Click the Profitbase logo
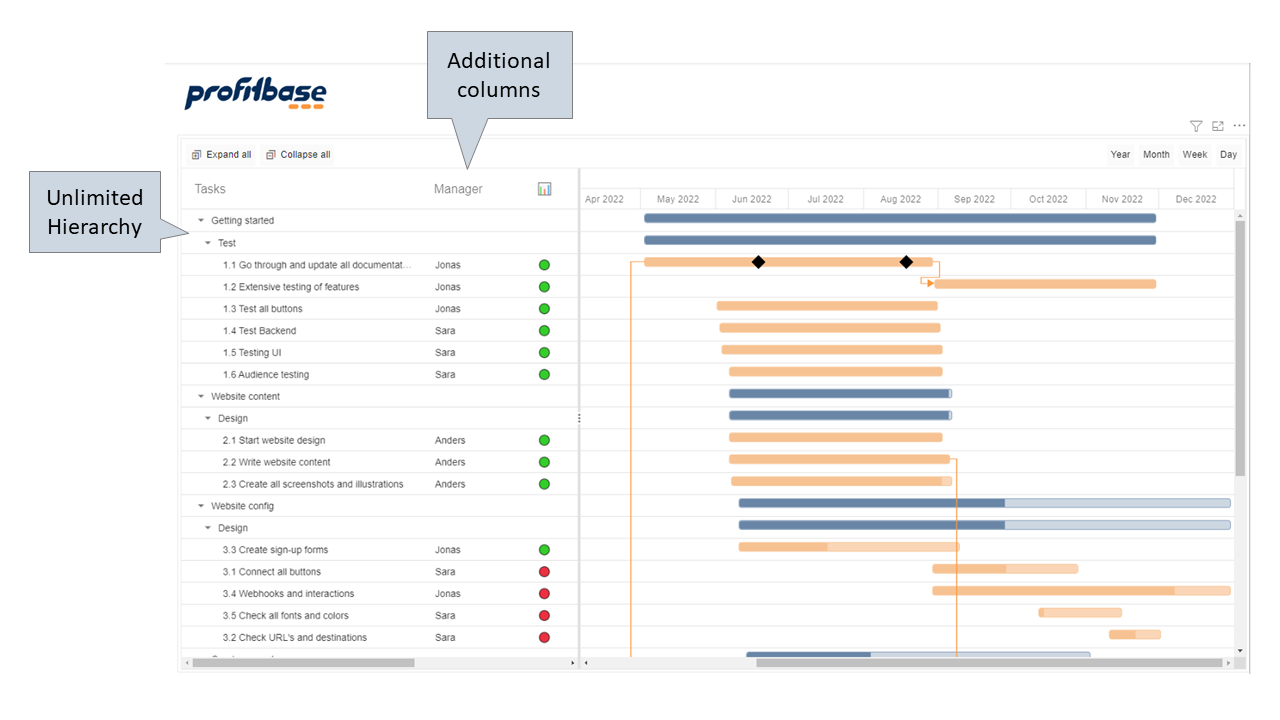1280x720 pixels. click(x=256, y=95)
